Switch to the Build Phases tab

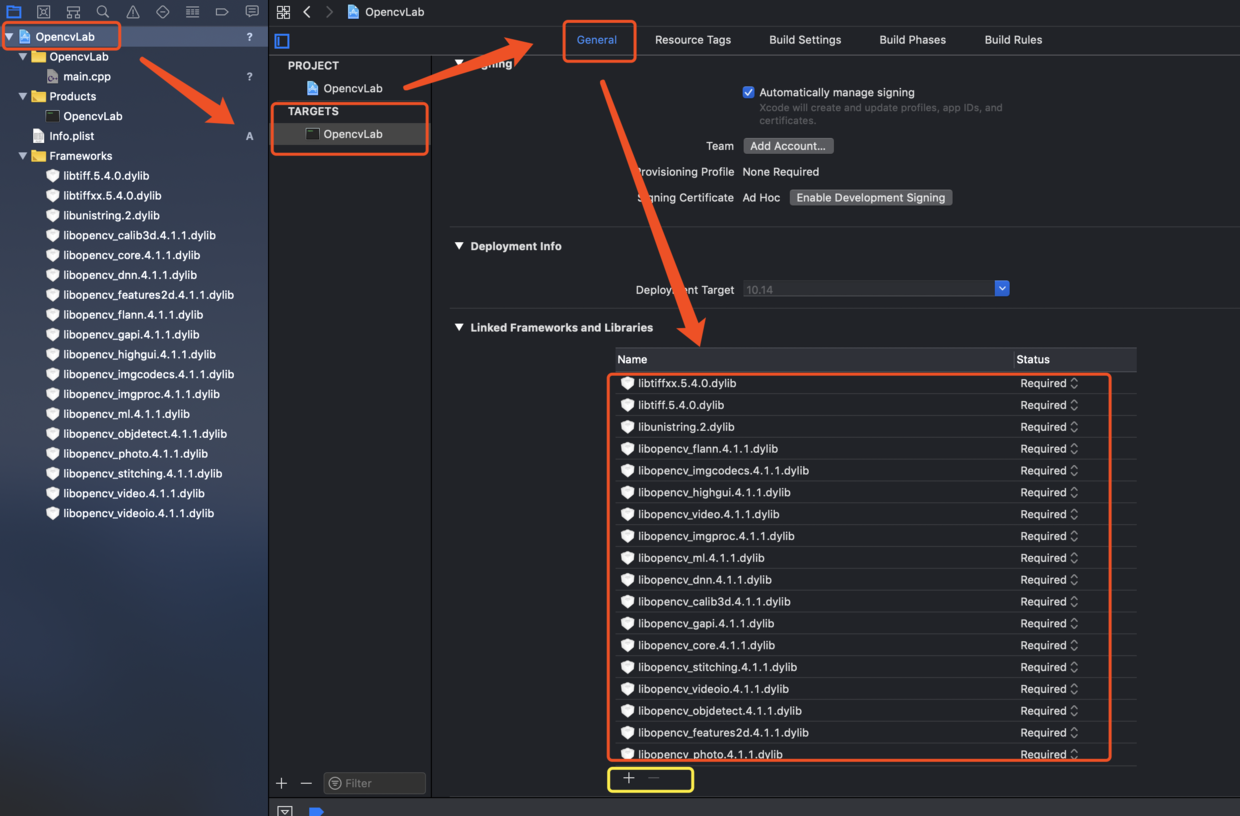point(913,40)
